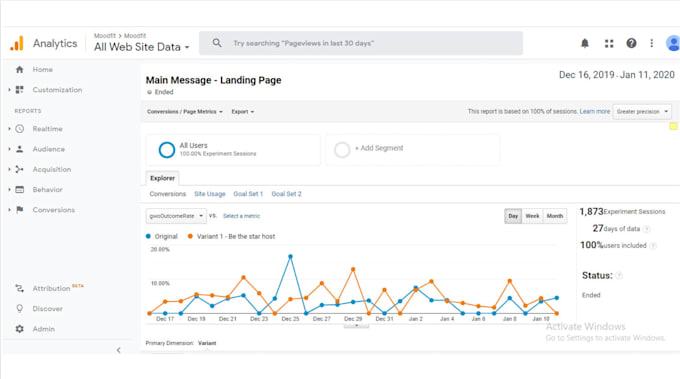Image resolution: width=680 pixels, height=379 pixels.
Task: Click the Main Message - Landing Page title
Action: pyautogui.click(x=213, y=80)
